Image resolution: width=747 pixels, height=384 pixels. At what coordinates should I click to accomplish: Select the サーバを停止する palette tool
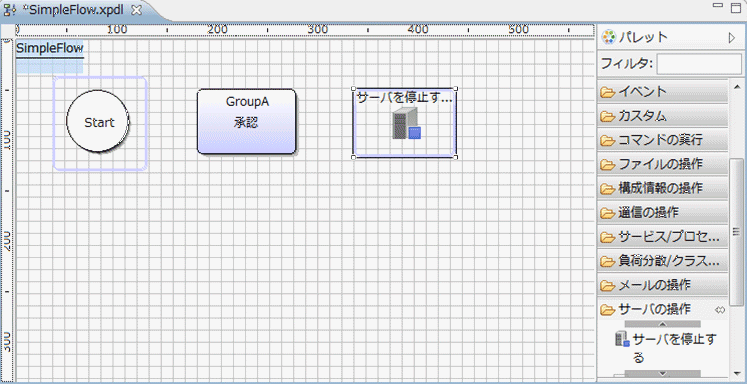coord(666,348)
